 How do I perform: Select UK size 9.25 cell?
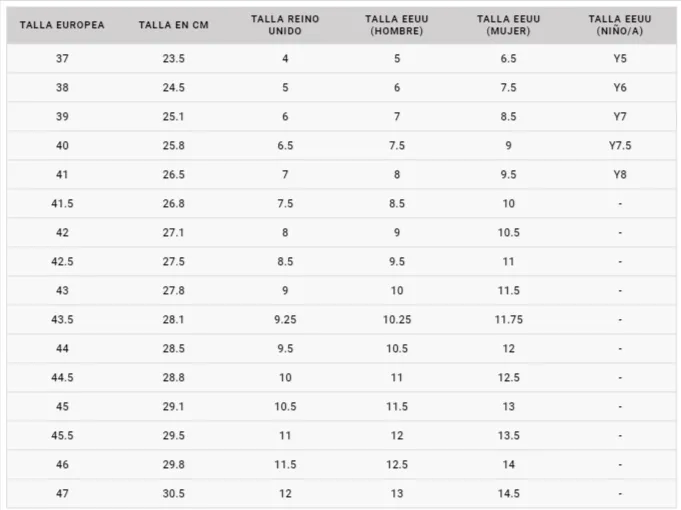click(285, 320)
